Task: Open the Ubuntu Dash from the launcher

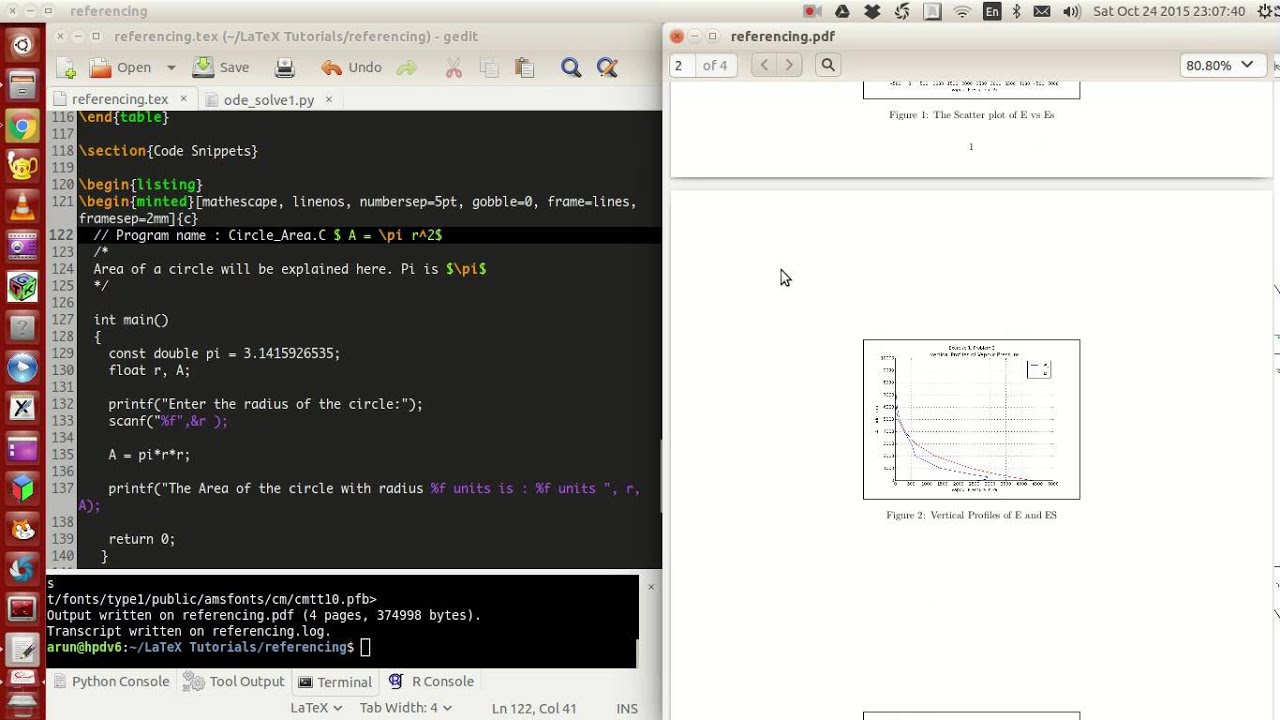Action: 22,44
